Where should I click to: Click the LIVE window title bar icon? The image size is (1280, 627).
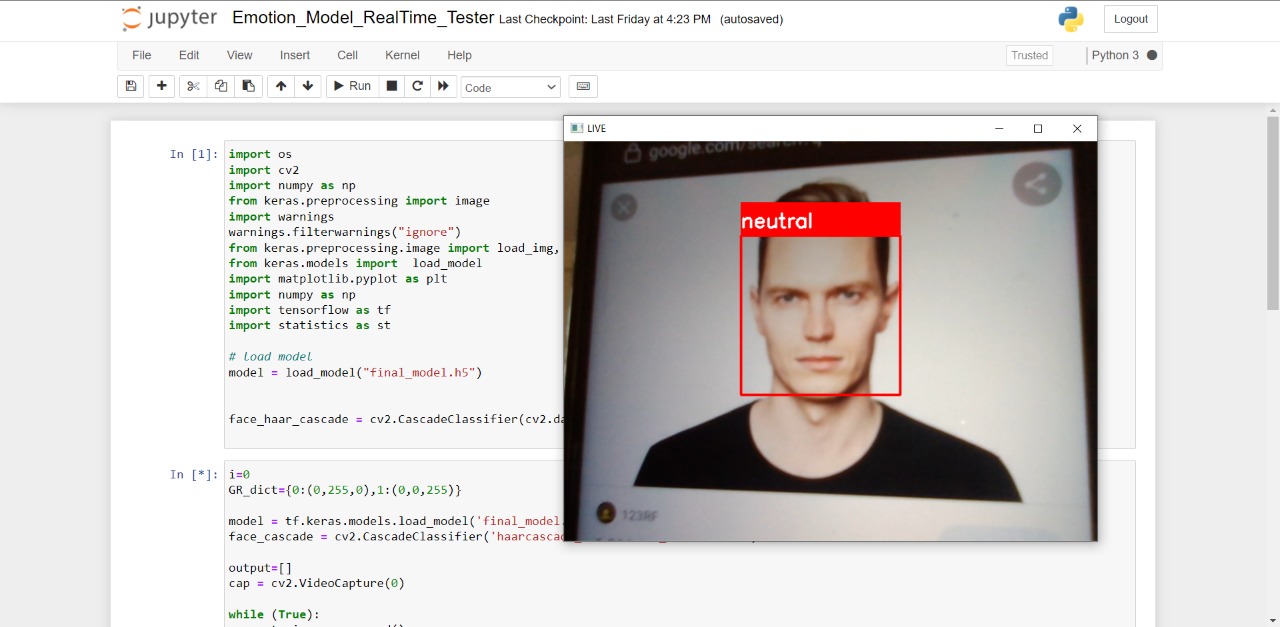click(576, 128)
